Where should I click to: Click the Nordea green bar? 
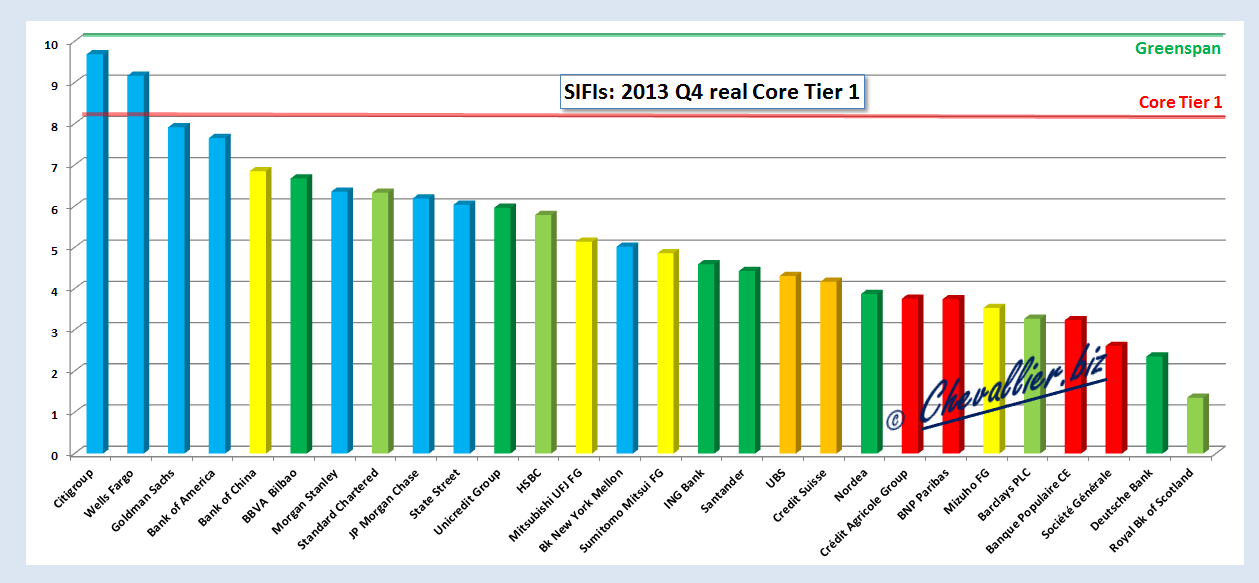pyautogui.click(x=872, y=372)
